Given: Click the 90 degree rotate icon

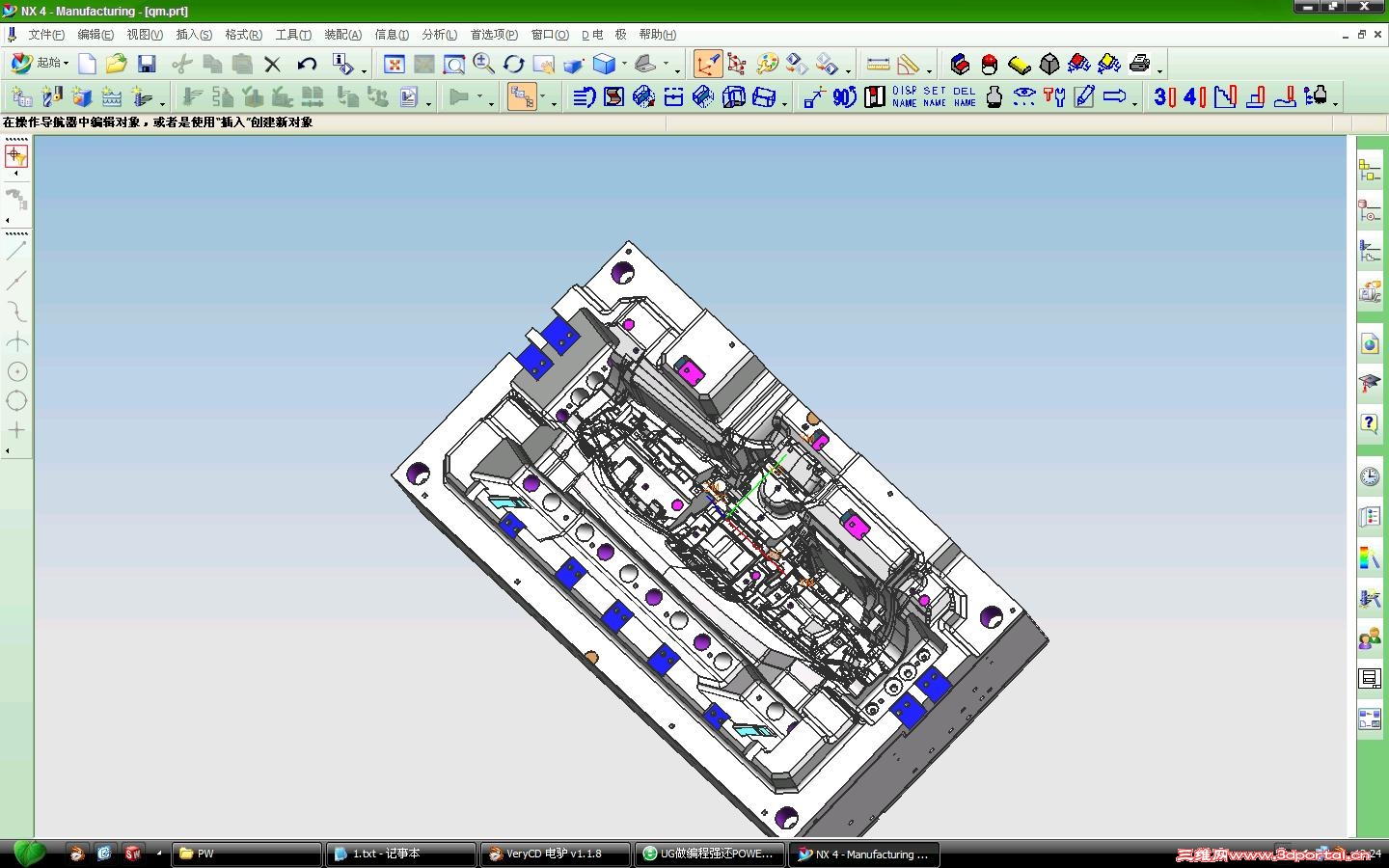Looking at the screenshot, I should [844, 96].
